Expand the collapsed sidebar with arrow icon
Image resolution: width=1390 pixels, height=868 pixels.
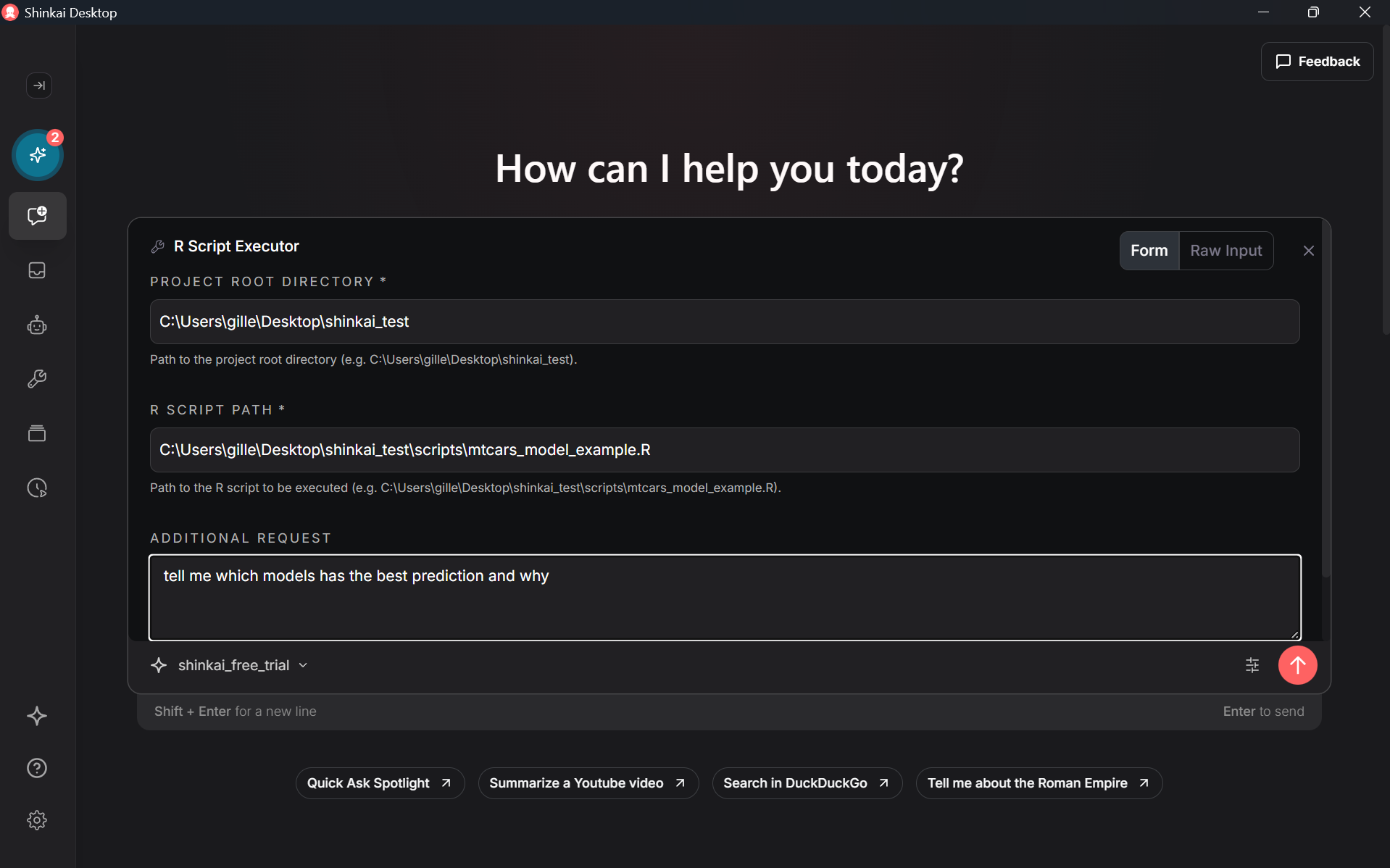pos(39,85)
